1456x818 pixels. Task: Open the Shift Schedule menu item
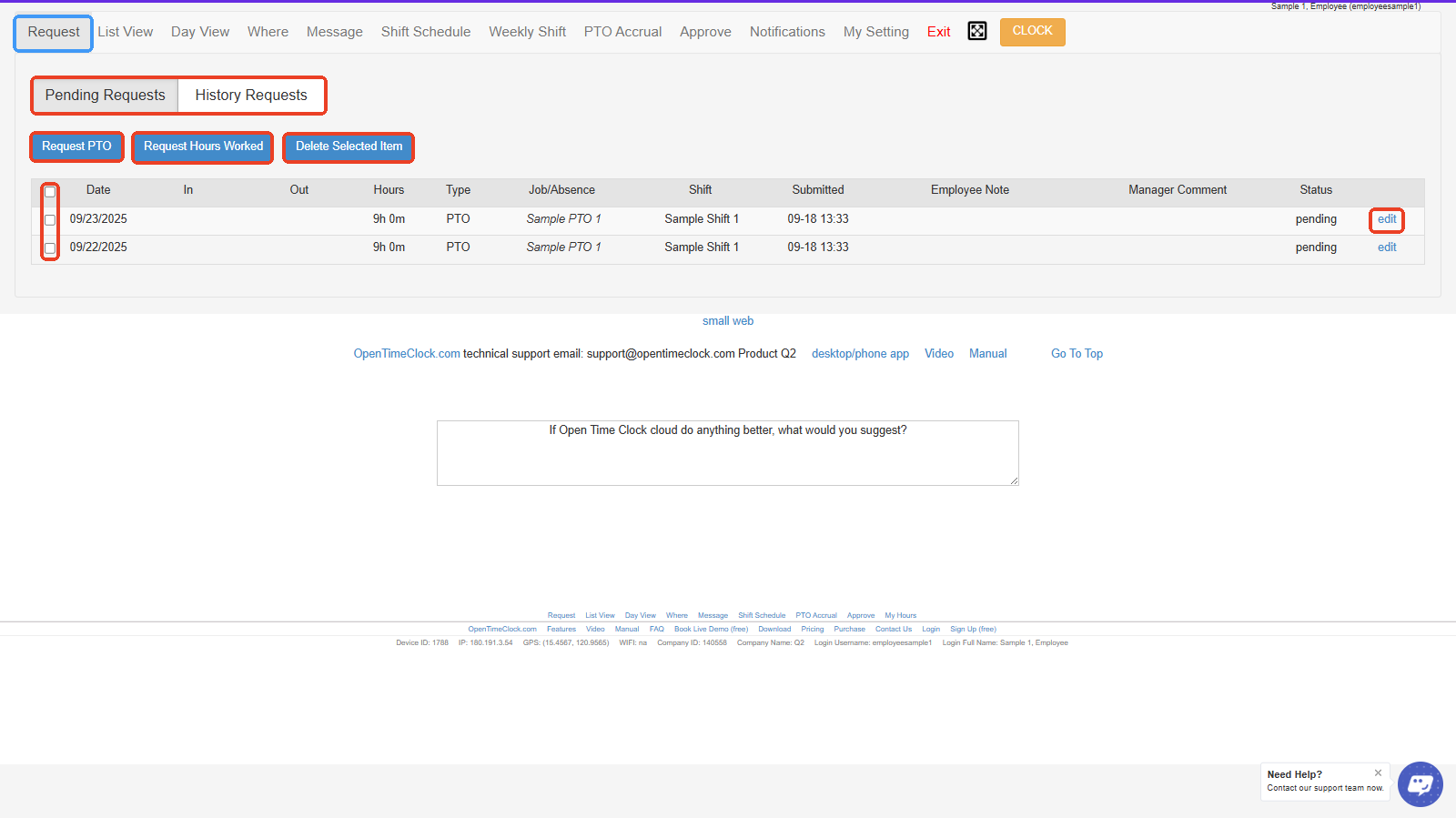pyautogui.click(x=425, y=32)
